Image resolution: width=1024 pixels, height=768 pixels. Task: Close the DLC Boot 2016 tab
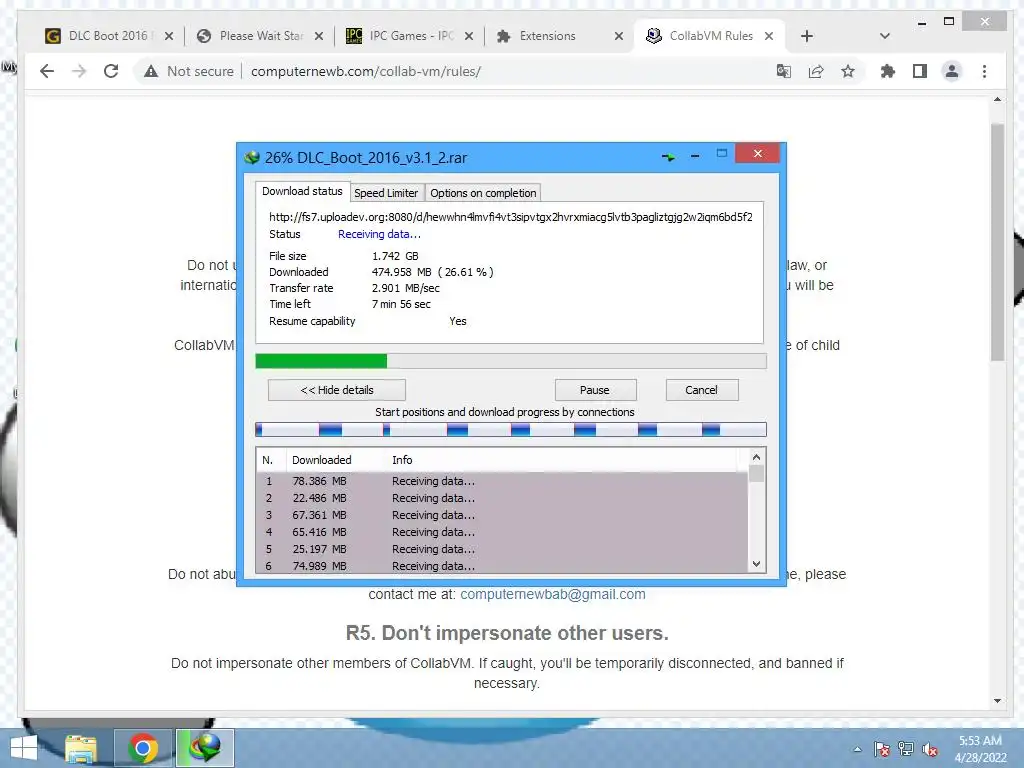pos(169,36)
